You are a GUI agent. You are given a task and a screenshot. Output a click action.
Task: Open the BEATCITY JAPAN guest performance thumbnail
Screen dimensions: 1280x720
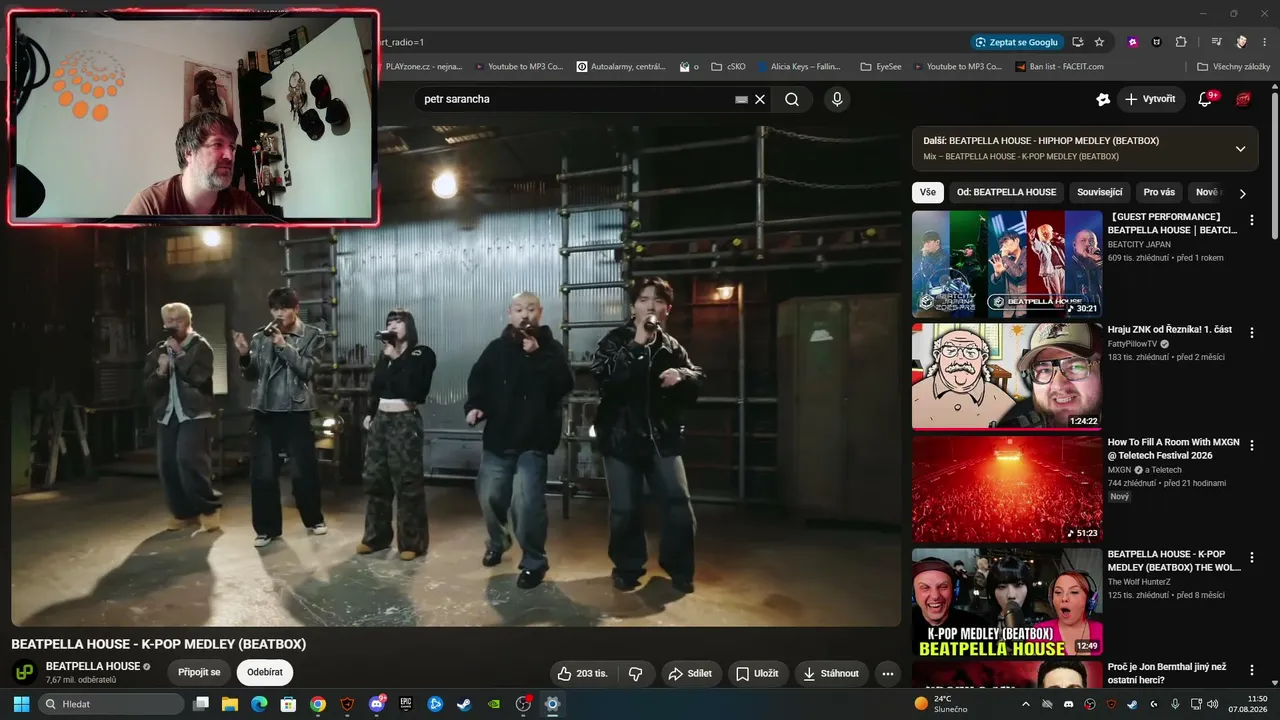(1007, 264)
